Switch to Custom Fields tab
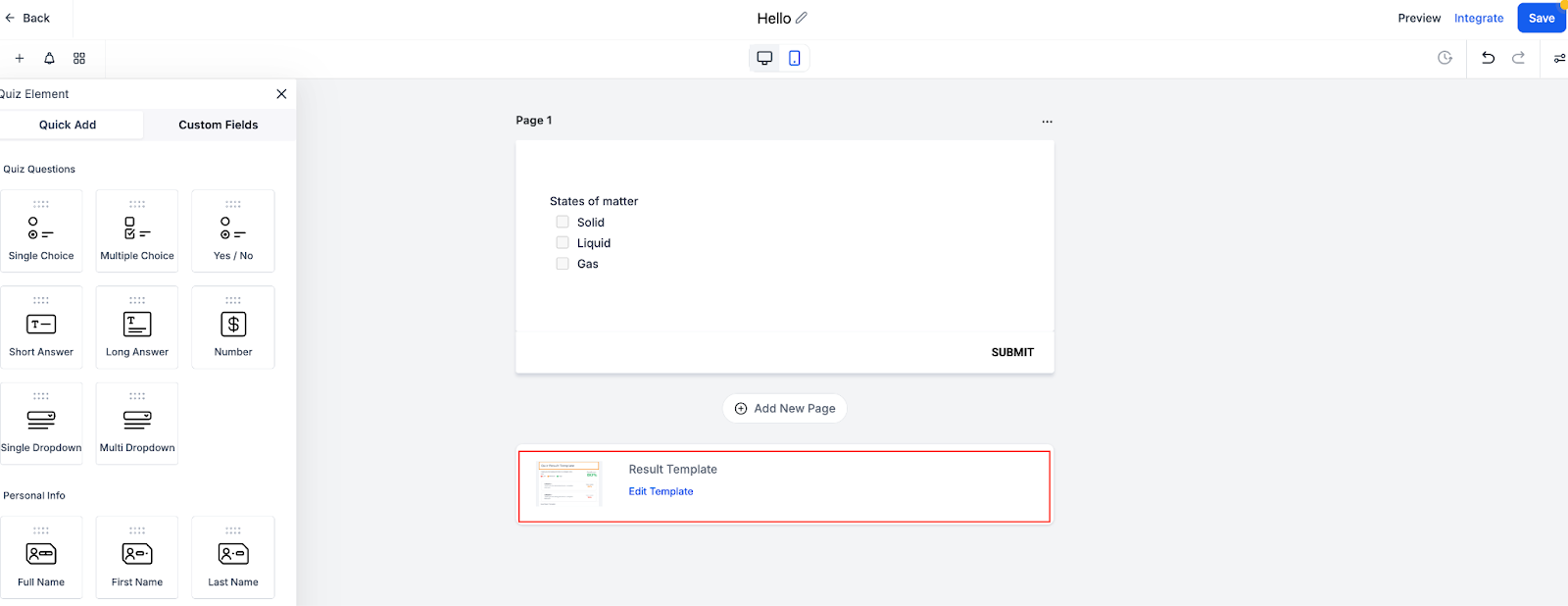 [219, 125]
